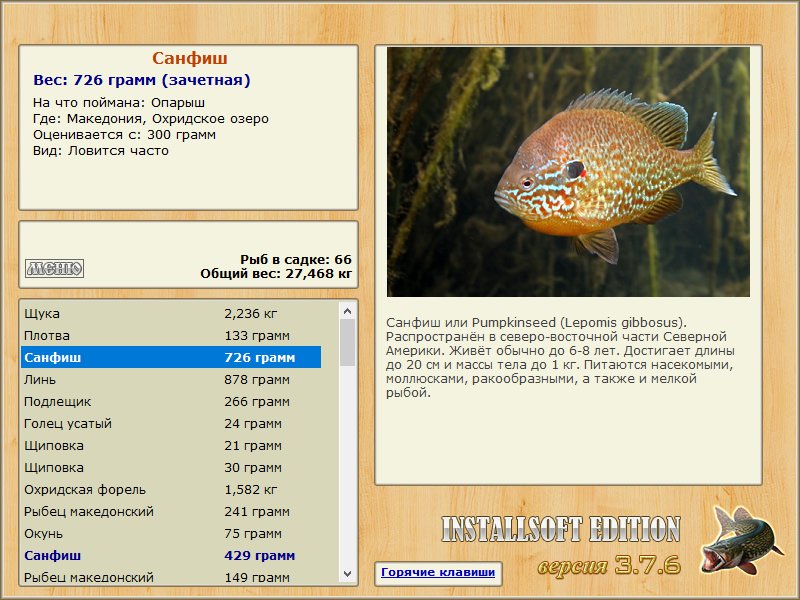
Task: Select Рыбец македонский 149 грамм row
Action: 171,577
